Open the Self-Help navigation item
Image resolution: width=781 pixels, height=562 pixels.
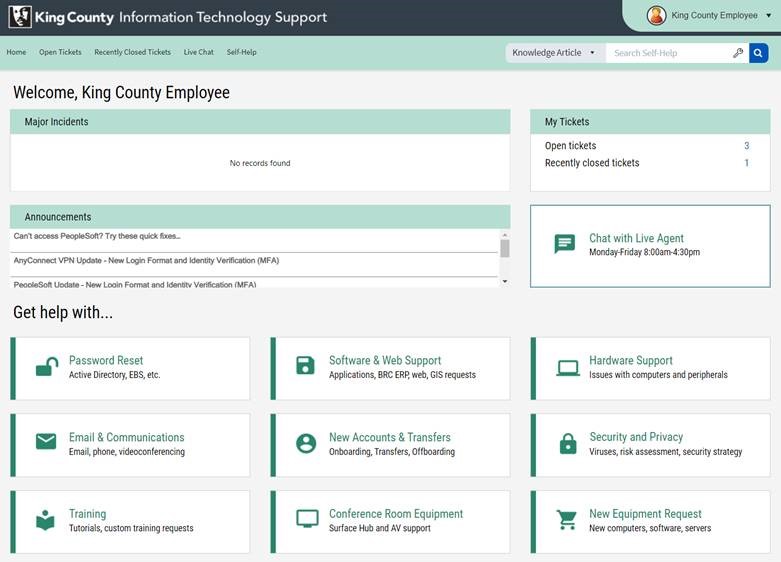click(x=241, y=52)
